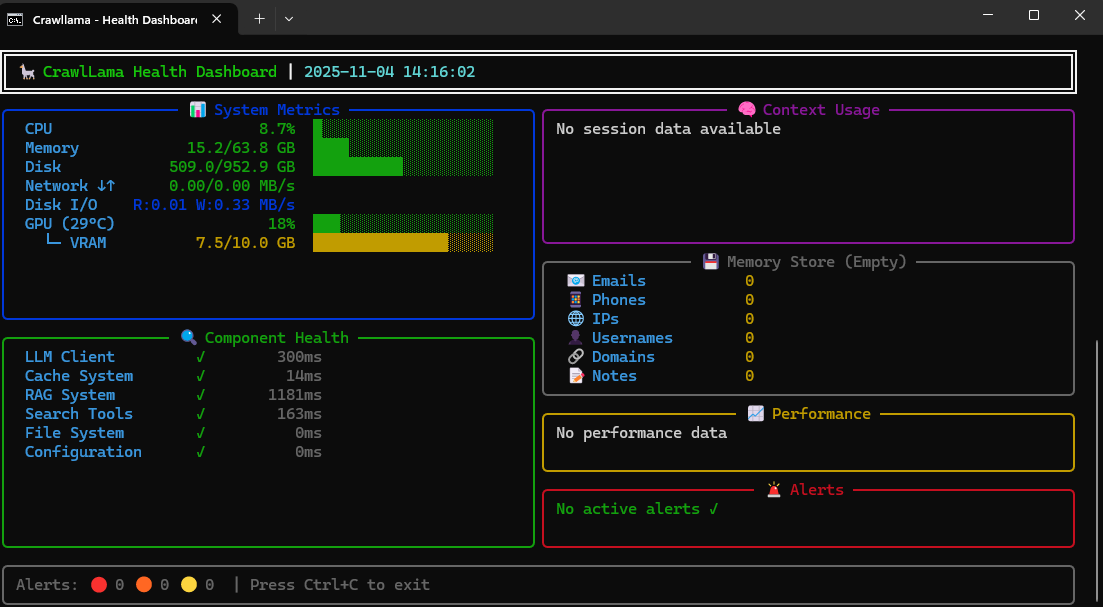
Task: Toggle the red alert indicator in status bar
Action: (99, 584)
